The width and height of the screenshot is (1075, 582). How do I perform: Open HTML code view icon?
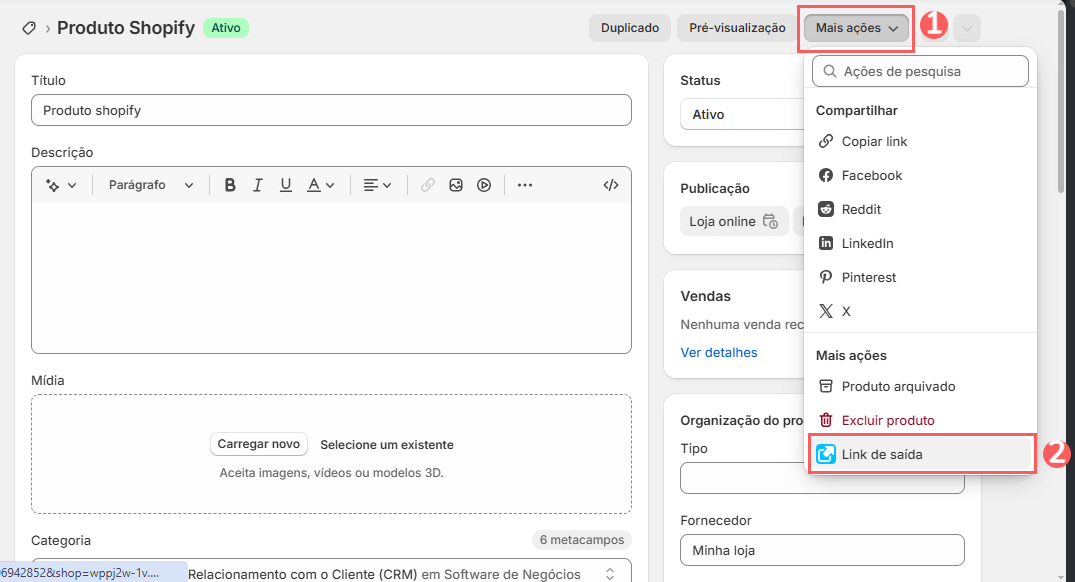(611, 185)
